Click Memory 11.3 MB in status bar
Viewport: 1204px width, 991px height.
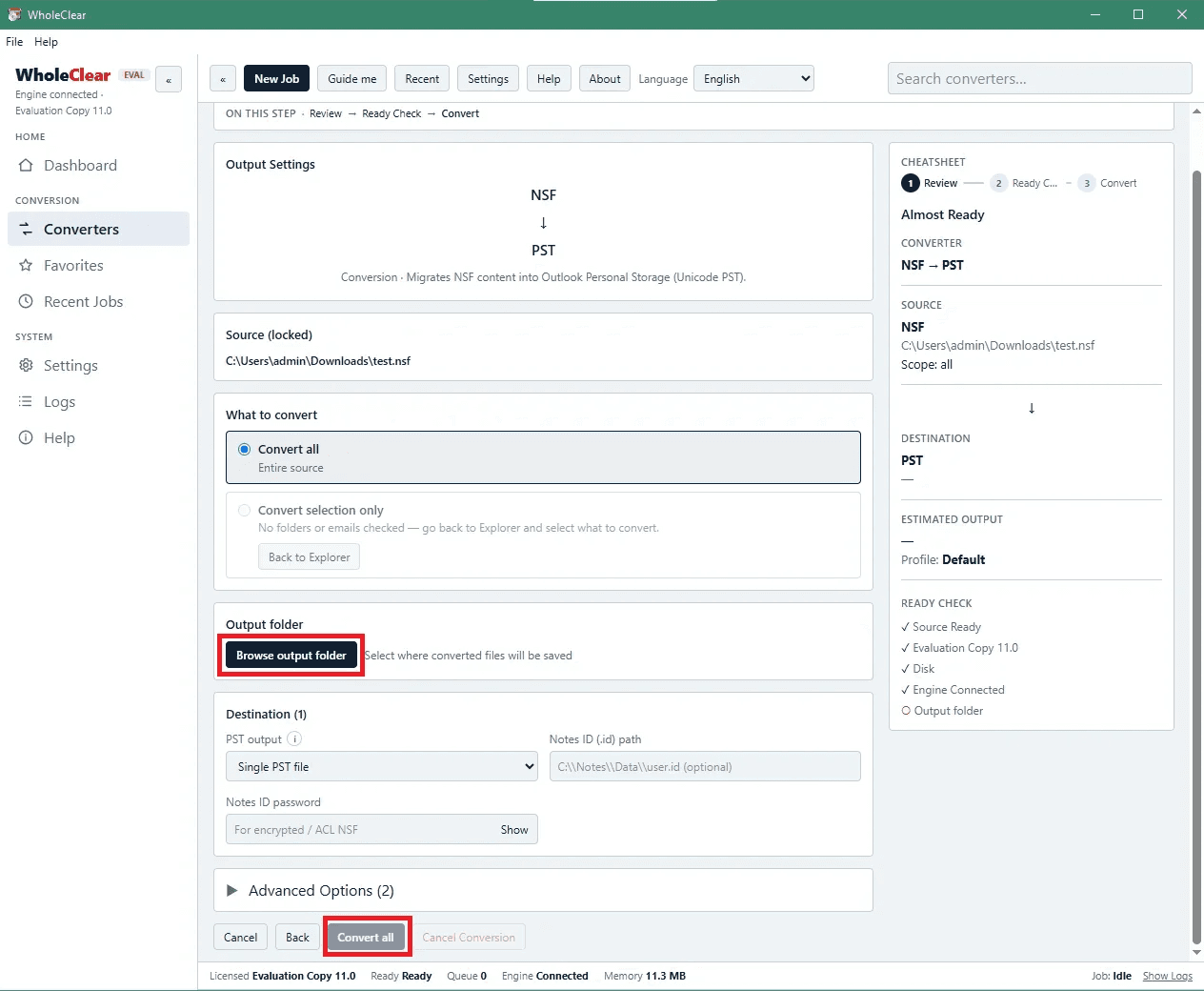click(x=645, y=976)
